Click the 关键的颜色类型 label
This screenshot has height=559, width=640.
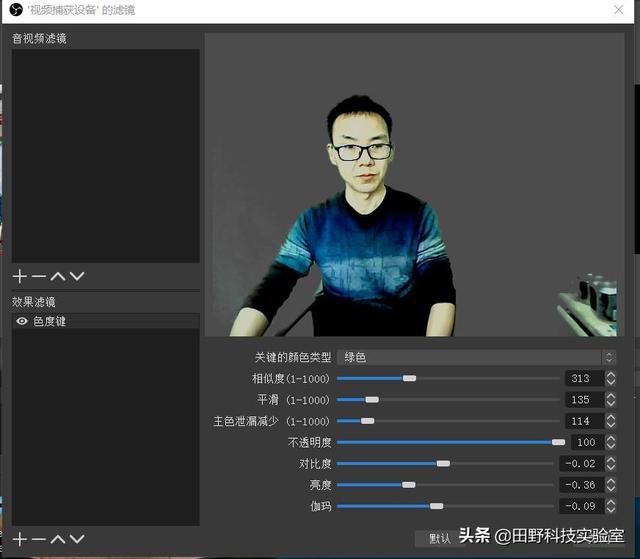[293, 357]
